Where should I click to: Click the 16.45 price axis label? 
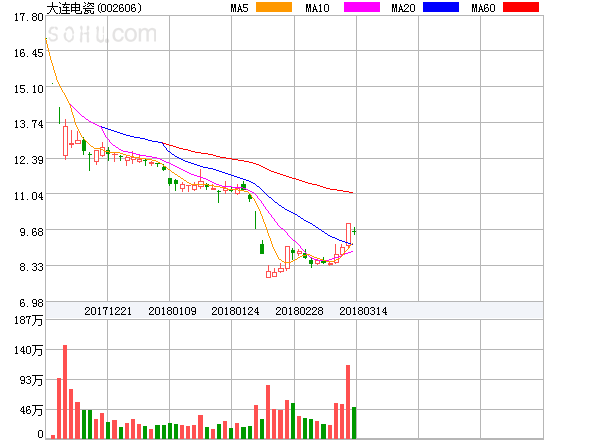click(x=29, y=53)
